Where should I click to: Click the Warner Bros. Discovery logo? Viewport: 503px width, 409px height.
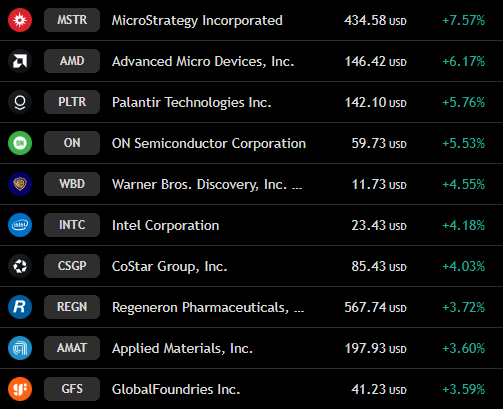(x=20, y=184)
